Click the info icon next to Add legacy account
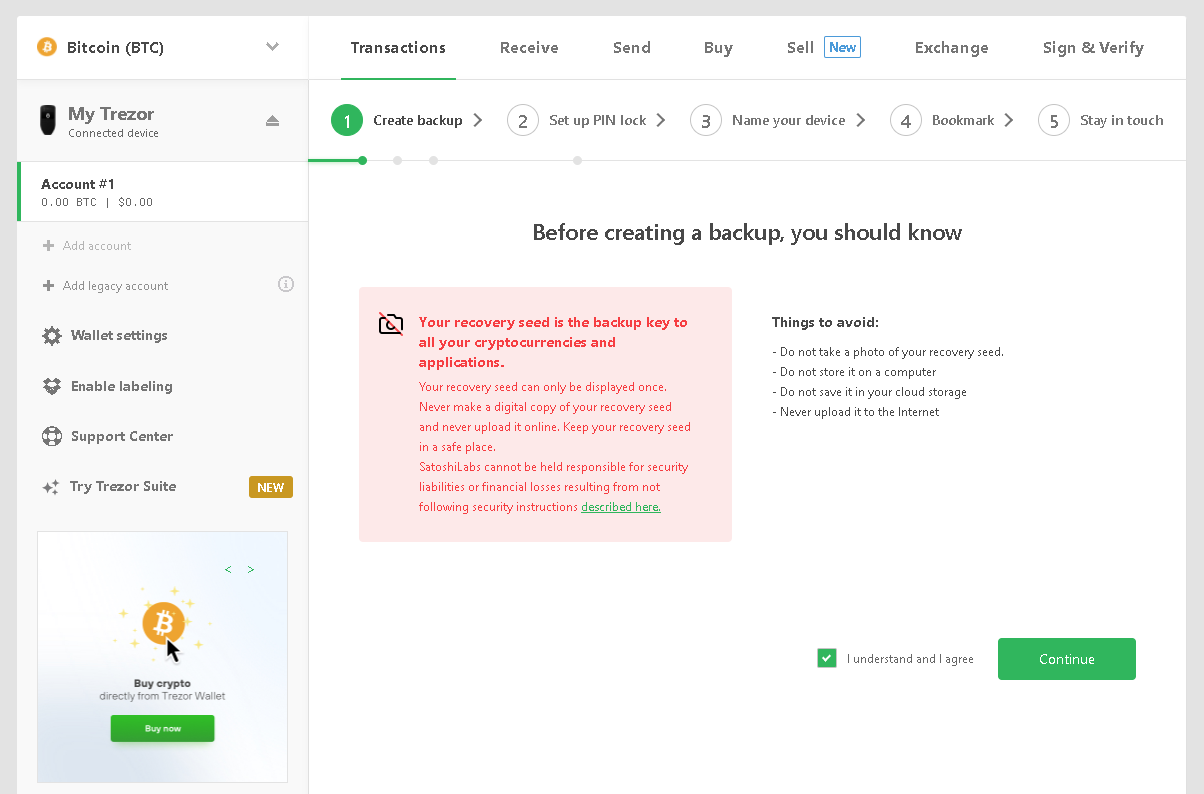 286,284
